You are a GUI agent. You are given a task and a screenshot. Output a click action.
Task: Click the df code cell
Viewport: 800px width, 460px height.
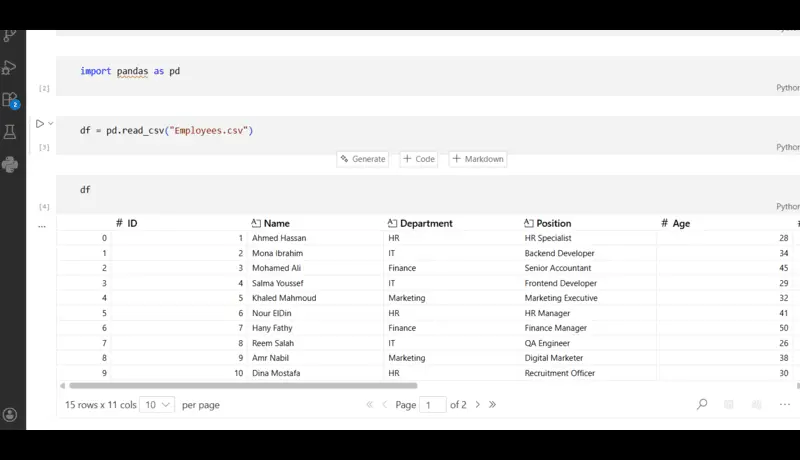click(428, 194)
